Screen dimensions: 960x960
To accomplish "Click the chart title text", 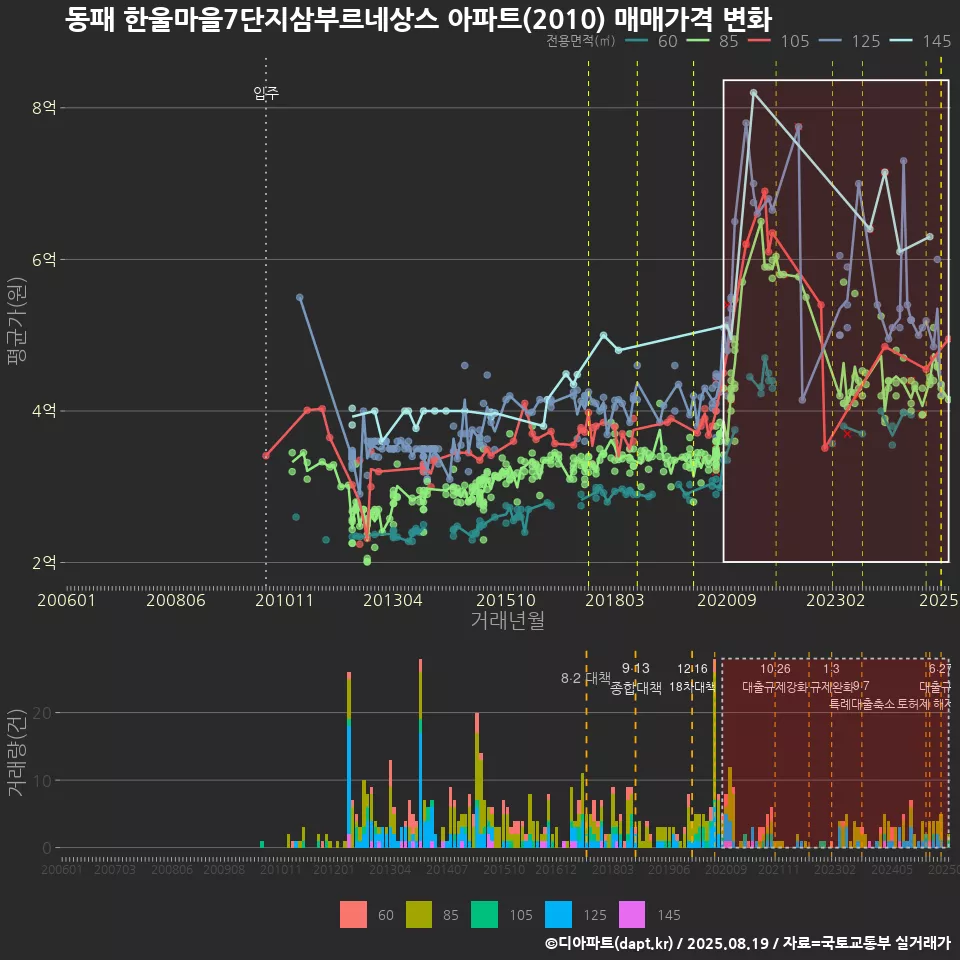I will tap(418, 20).
